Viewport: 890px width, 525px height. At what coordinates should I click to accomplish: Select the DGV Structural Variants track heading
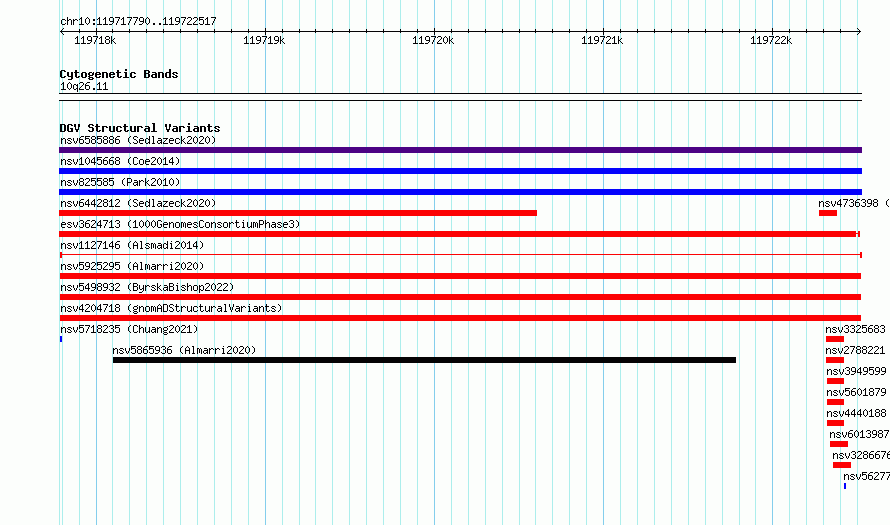(140, 128)
